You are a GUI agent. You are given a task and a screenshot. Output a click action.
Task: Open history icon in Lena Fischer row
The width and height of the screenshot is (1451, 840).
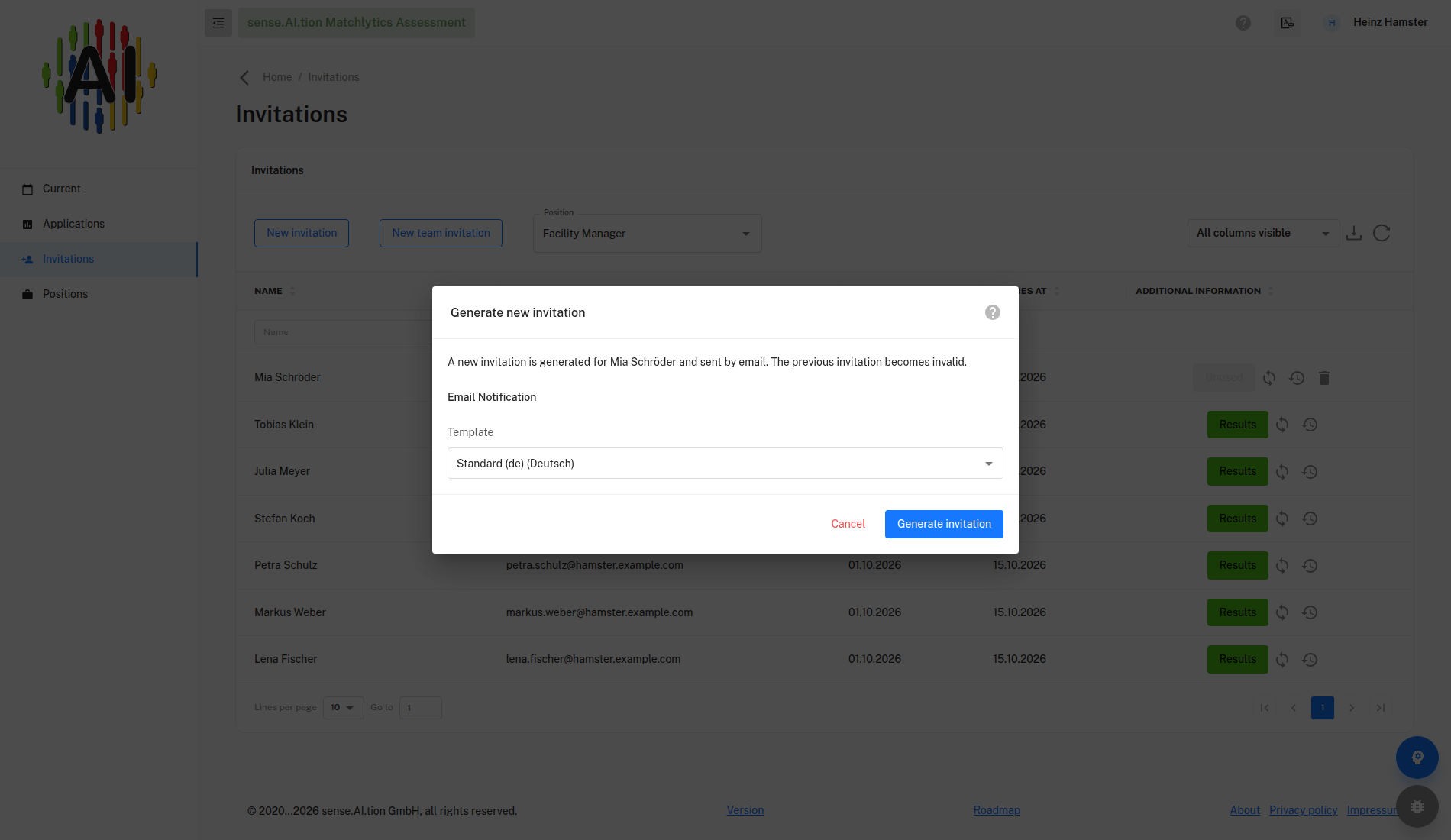pos(1310,660)
